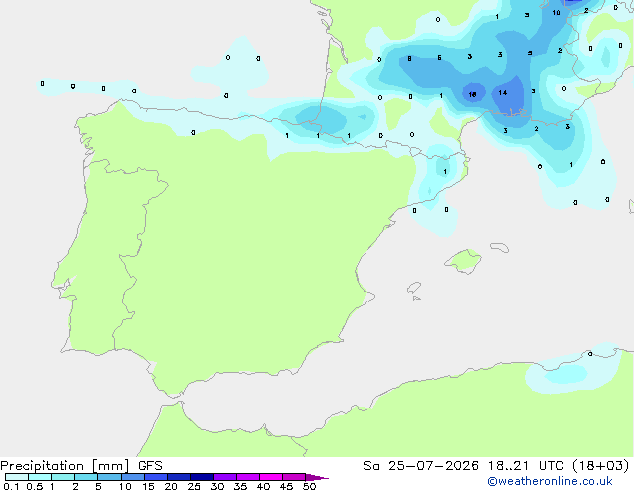
Task: Click the 25–30 mm dark blue swatch
Action: (x=202, y=477)
